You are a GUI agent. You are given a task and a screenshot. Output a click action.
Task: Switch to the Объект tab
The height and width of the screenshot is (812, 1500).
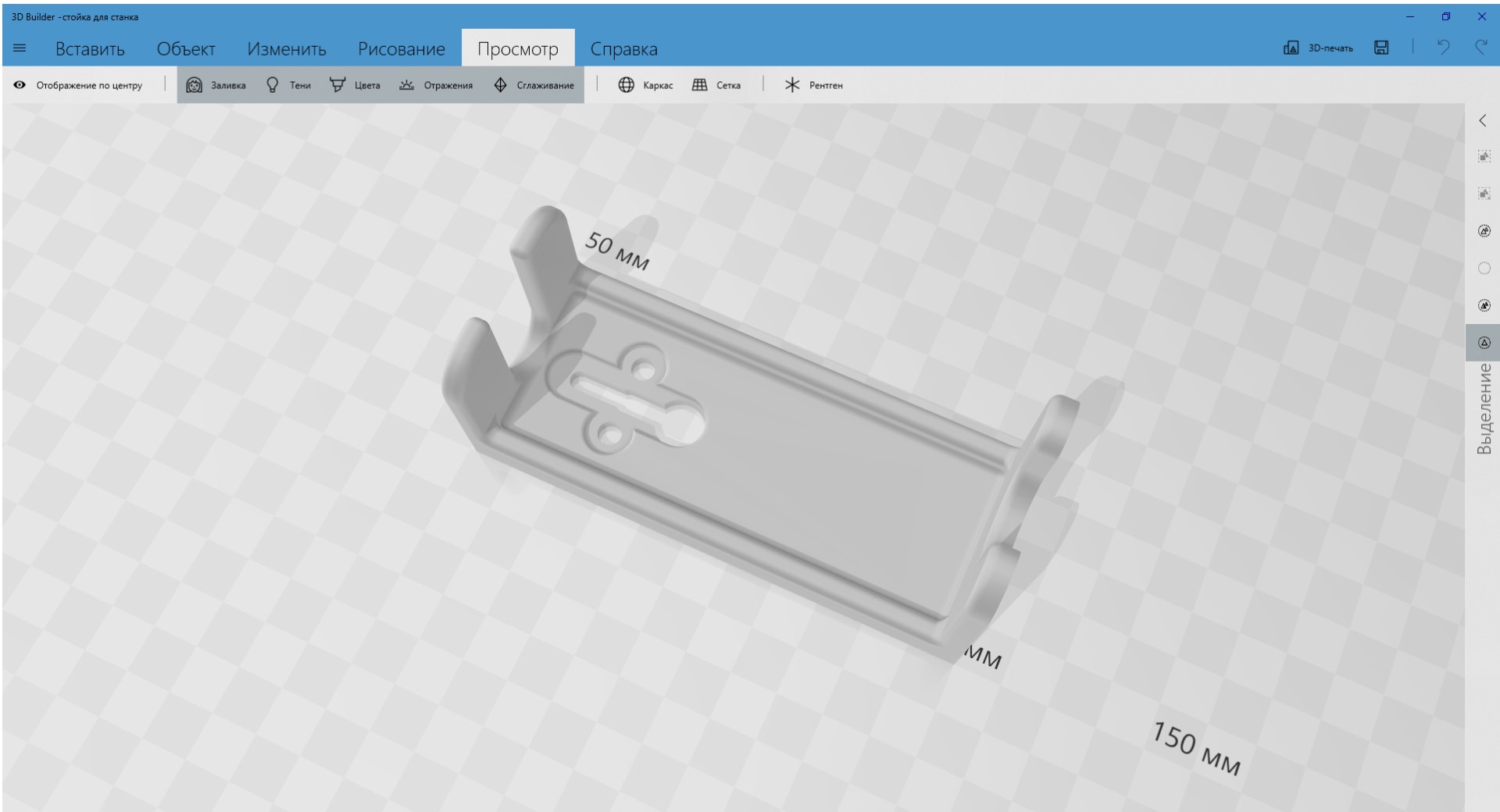click(x=186, y=48)
